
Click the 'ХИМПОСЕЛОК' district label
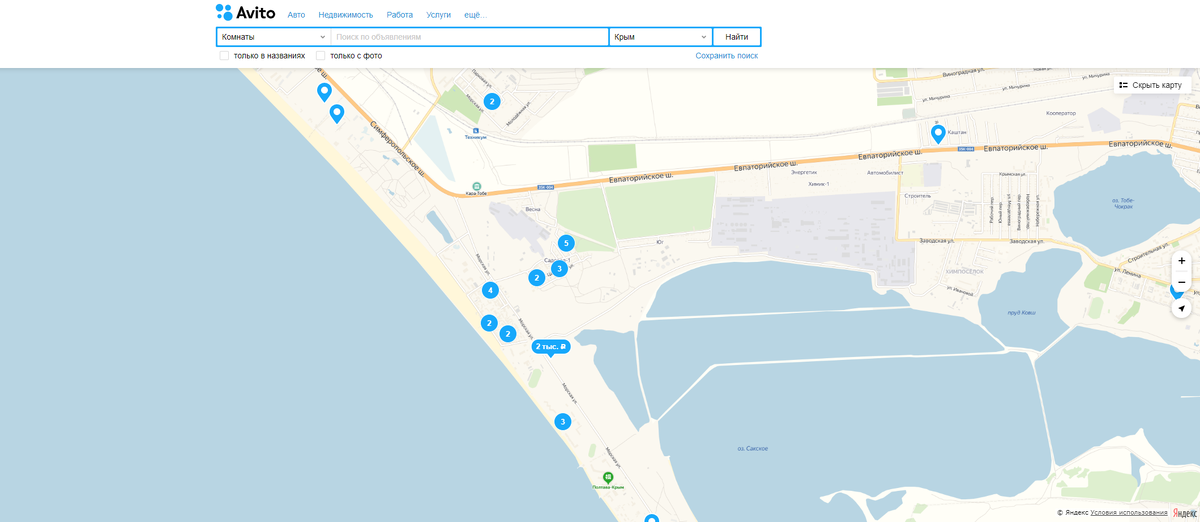coord(964,271)
